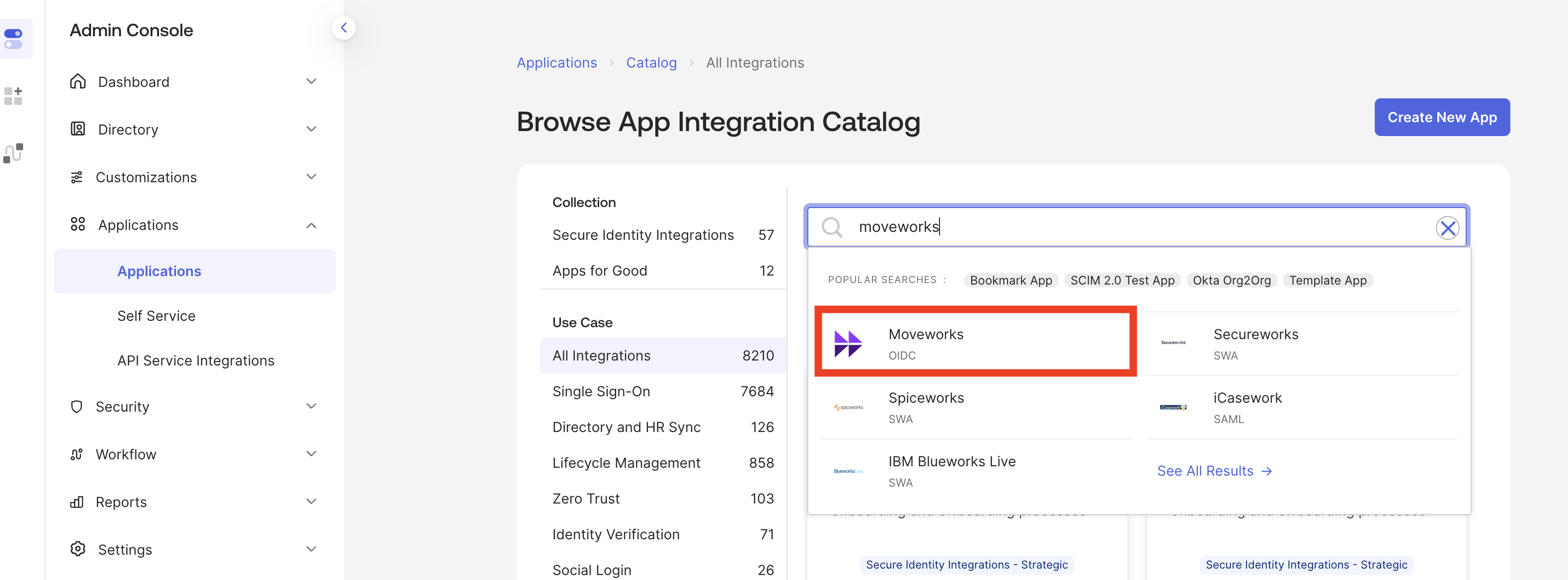Click the Settings gear icon
The image size is (1568, 580).
click(x=78, y=549)
